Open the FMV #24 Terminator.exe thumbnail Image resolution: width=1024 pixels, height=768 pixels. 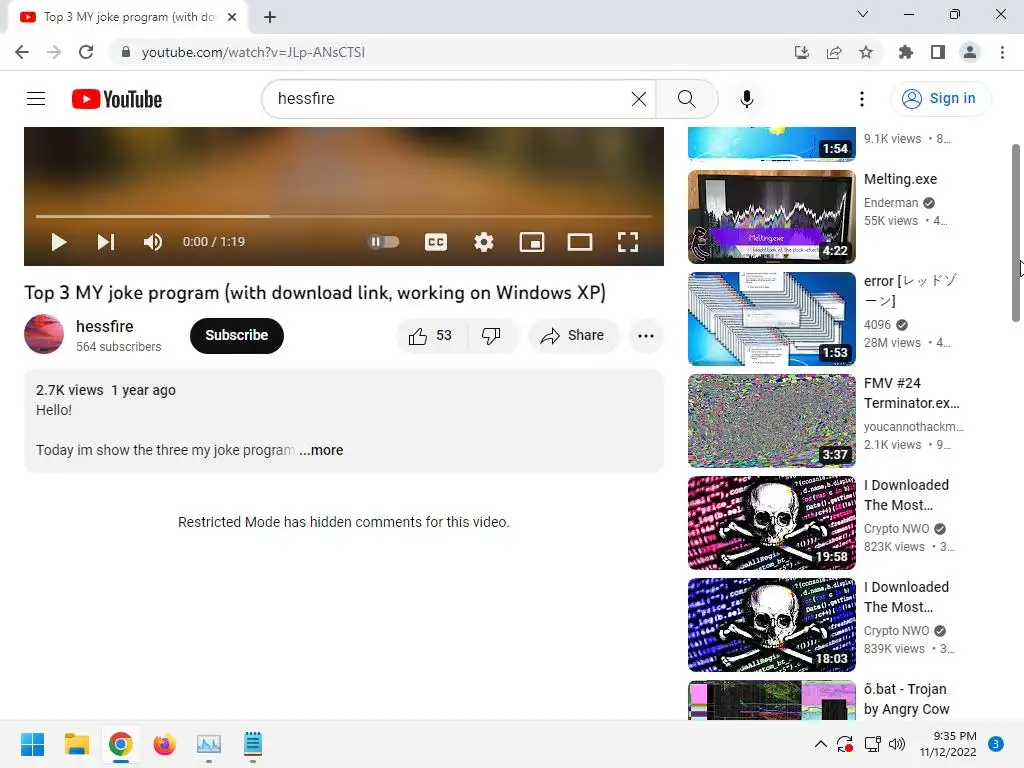point(771,421)
